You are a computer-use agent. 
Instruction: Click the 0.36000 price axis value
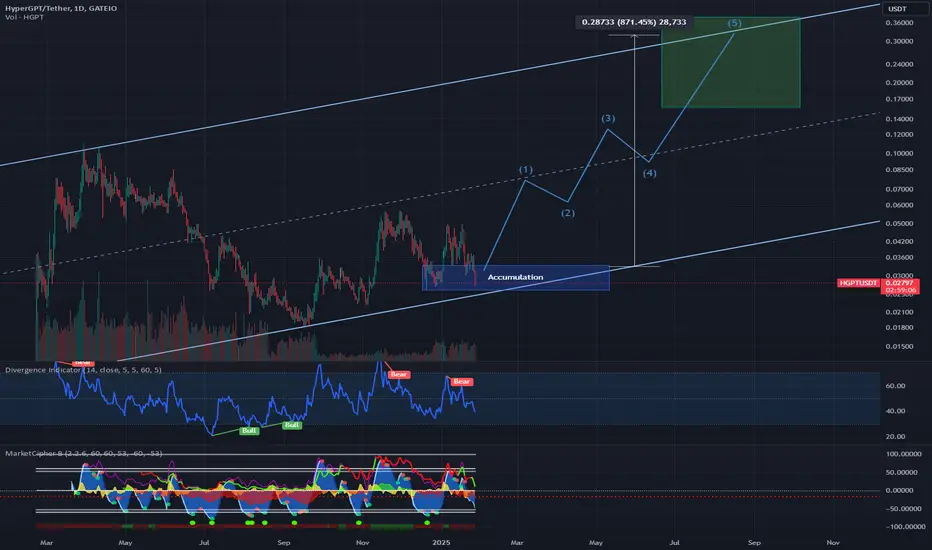[x=899, y=23]
